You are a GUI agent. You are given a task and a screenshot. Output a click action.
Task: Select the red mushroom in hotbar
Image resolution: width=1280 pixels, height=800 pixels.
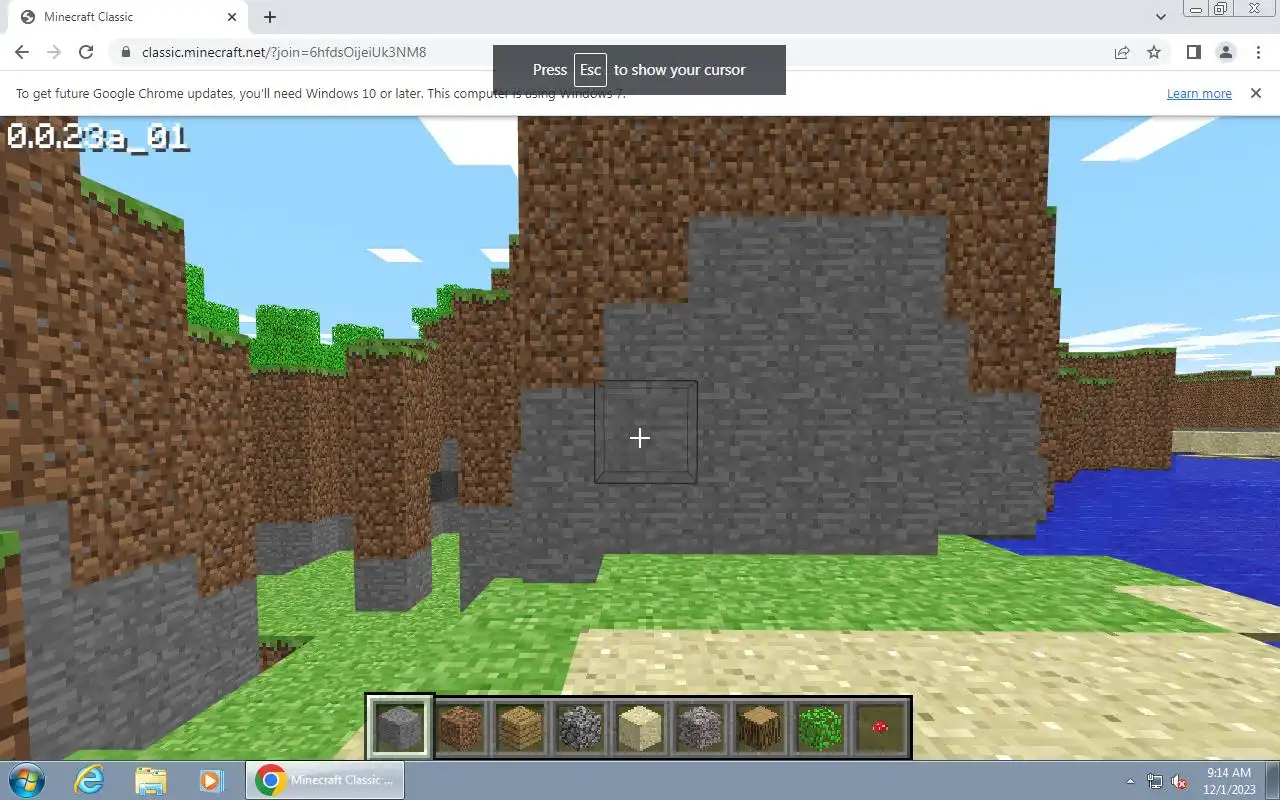pyautogui.click(x=880, y=727)
